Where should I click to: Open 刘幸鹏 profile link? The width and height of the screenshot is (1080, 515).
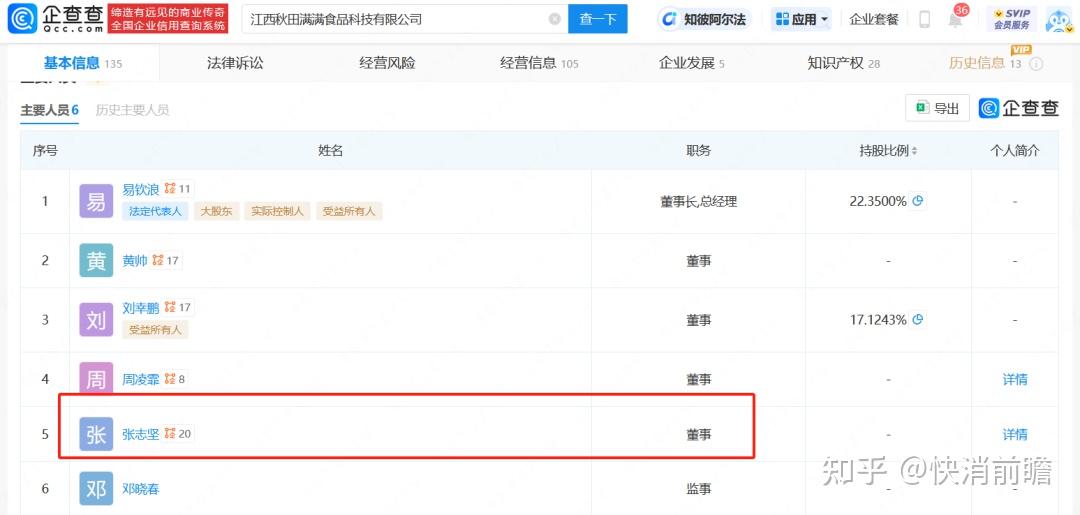click(141, 307)
